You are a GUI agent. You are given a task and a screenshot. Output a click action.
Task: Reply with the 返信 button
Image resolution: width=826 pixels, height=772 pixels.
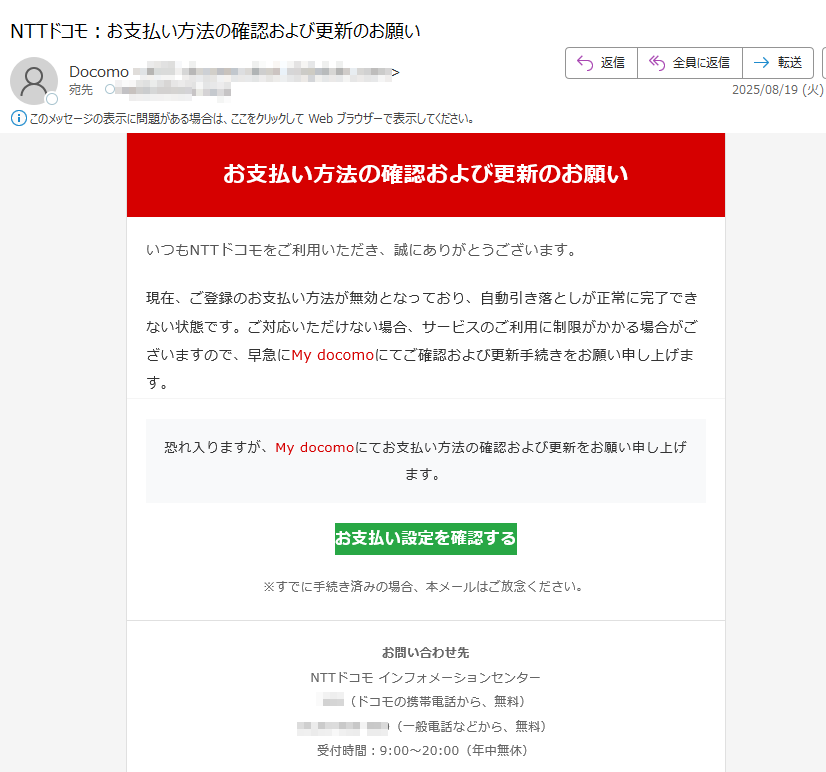tap(602, 63)
